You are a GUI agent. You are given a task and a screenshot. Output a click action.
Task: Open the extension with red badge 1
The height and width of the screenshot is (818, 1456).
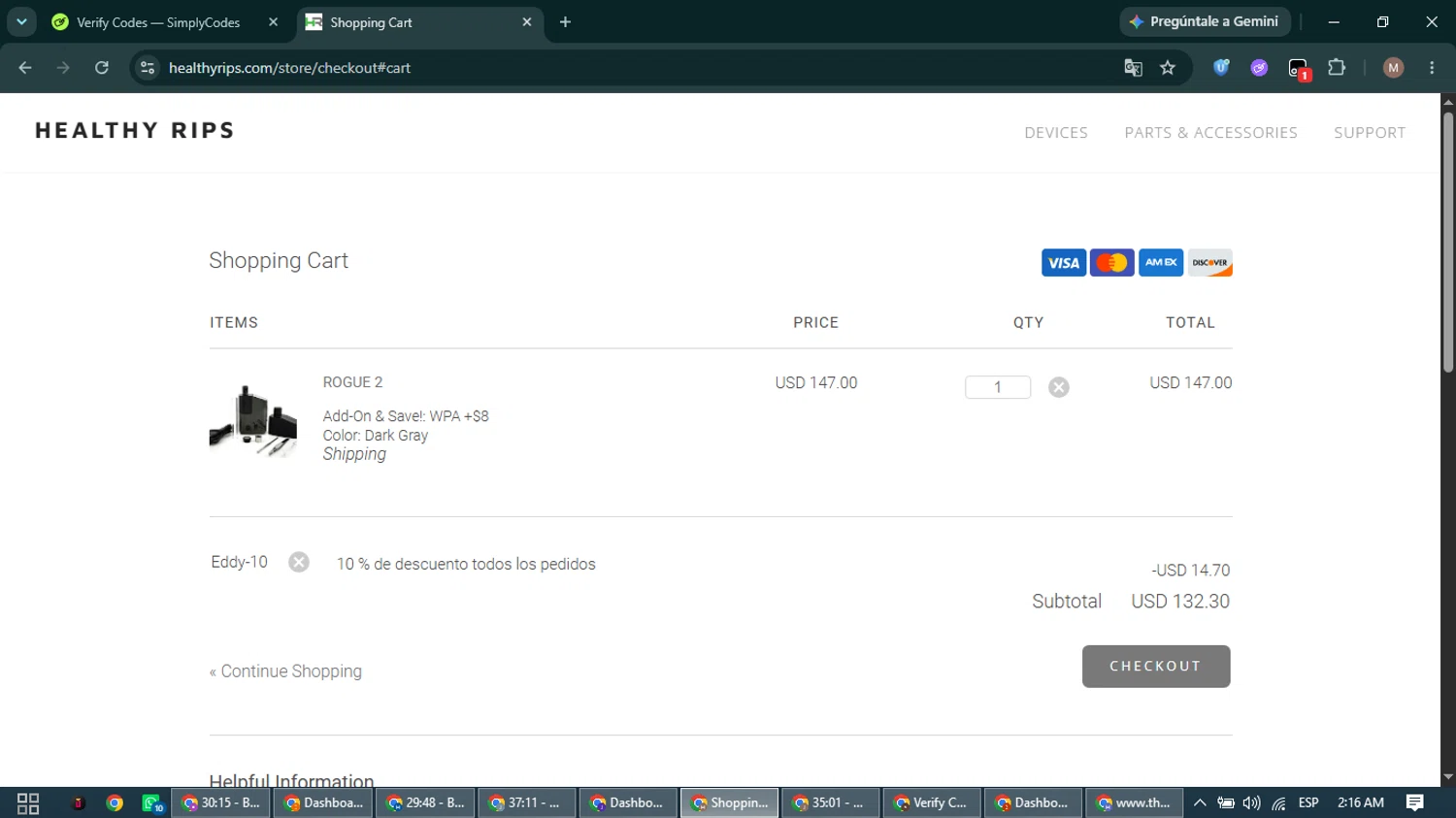pyautogui.click(x=1299, y=69)
